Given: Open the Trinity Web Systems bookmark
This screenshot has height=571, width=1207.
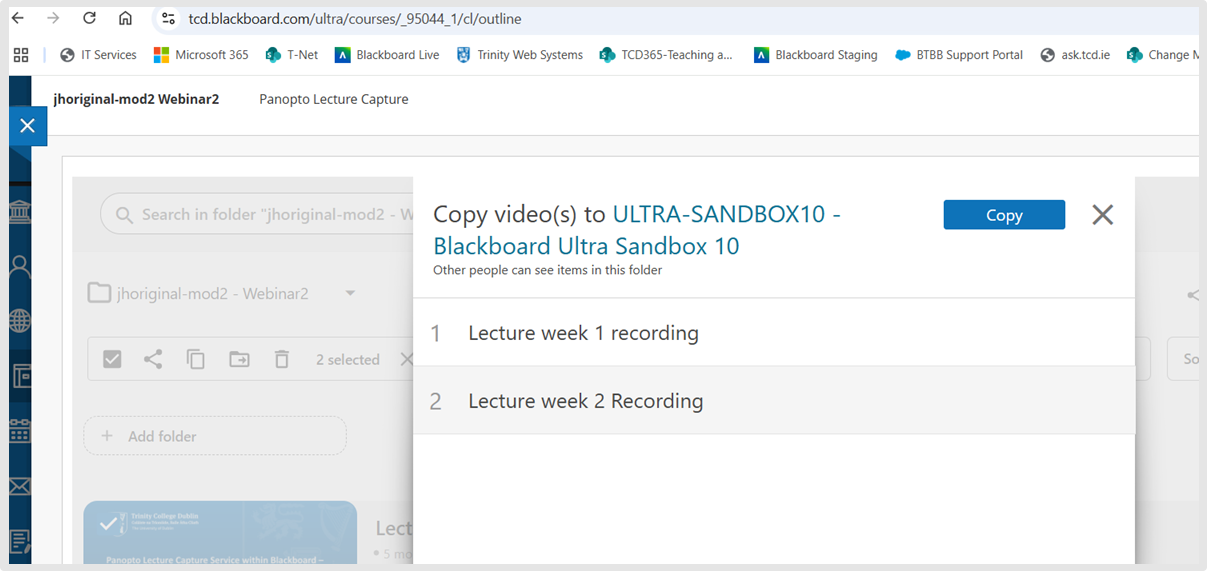Looking at the screenshot, I should coord(519,55).
